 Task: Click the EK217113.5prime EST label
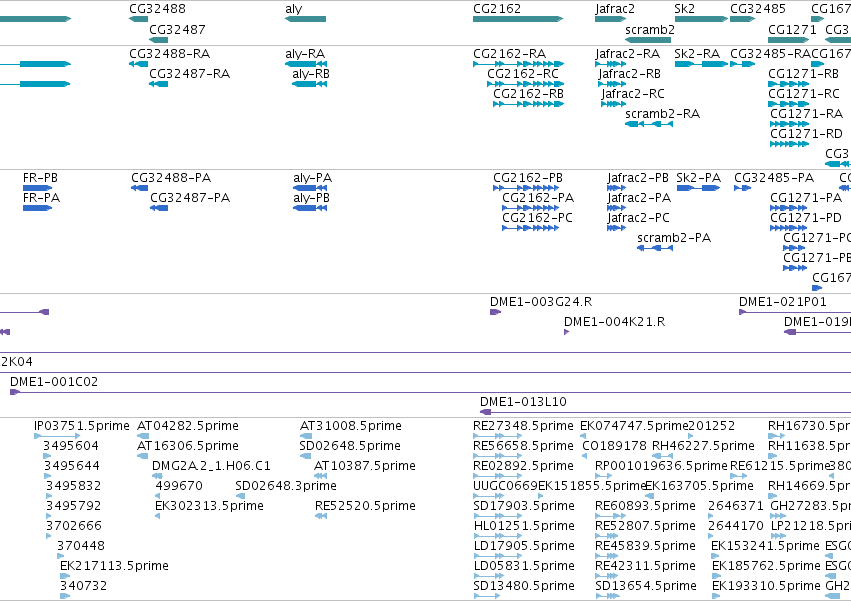[x=115, y=566]
